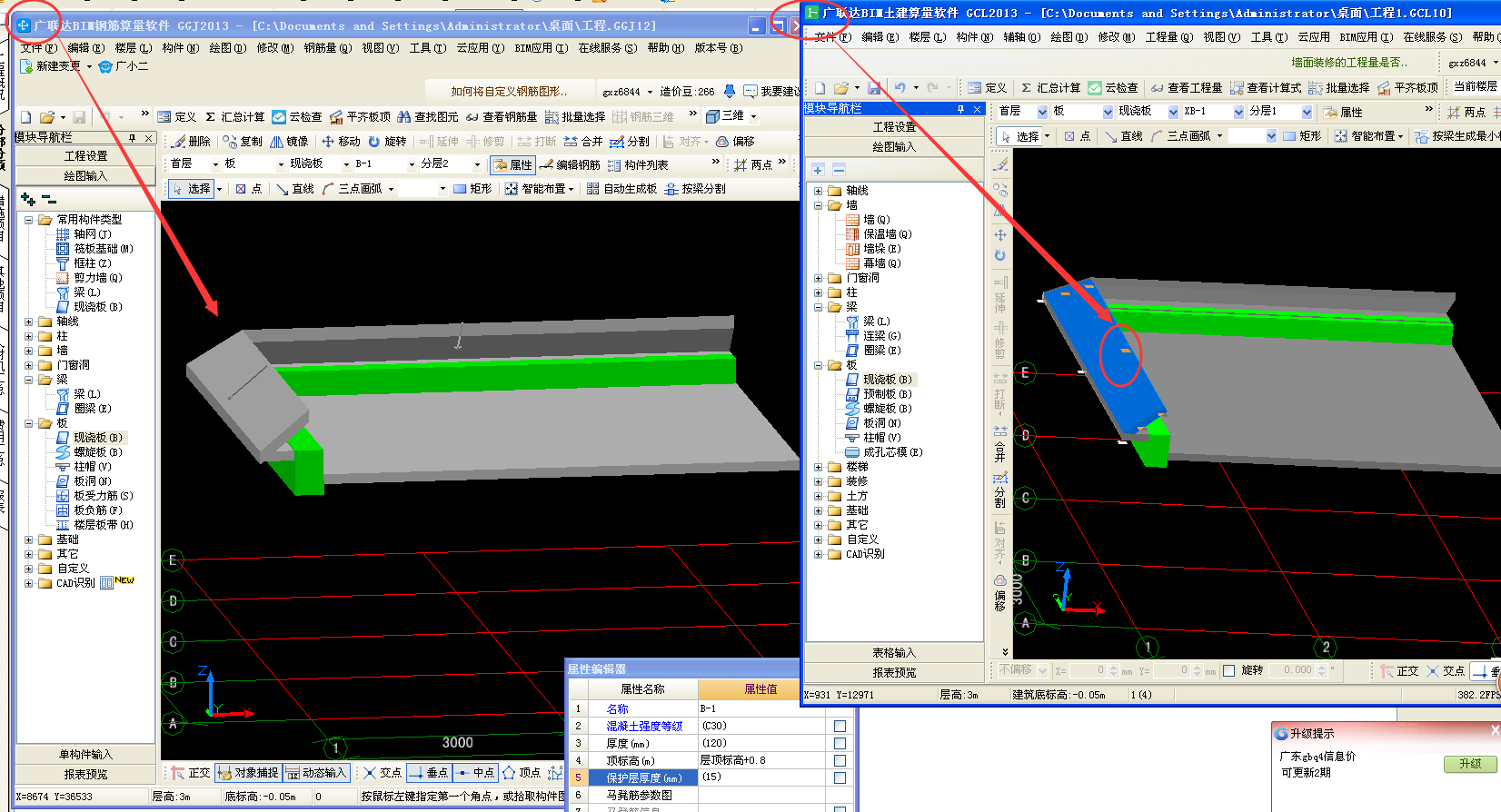
Task: Run 汇总计算 in GGJ2013 window
Action: (x=234, y=116)
